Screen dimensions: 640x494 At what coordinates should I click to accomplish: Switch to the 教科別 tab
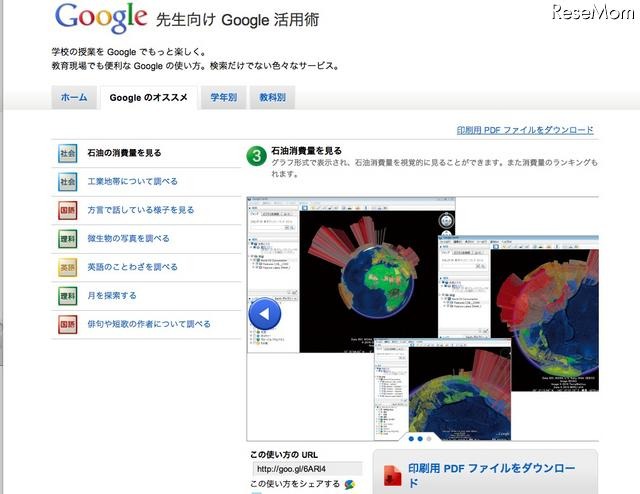pos(272,97)
